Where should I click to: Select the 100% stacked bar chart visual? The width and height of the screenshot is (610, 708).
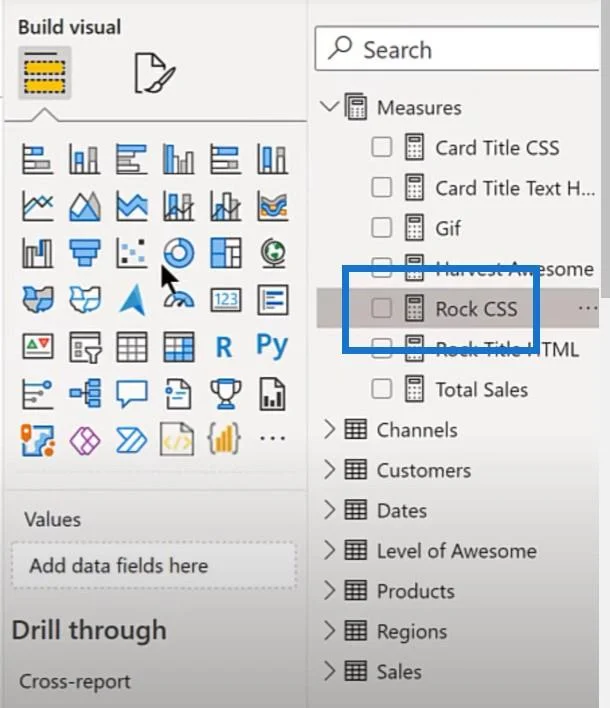pyautogui.click(x=225, y=159)
